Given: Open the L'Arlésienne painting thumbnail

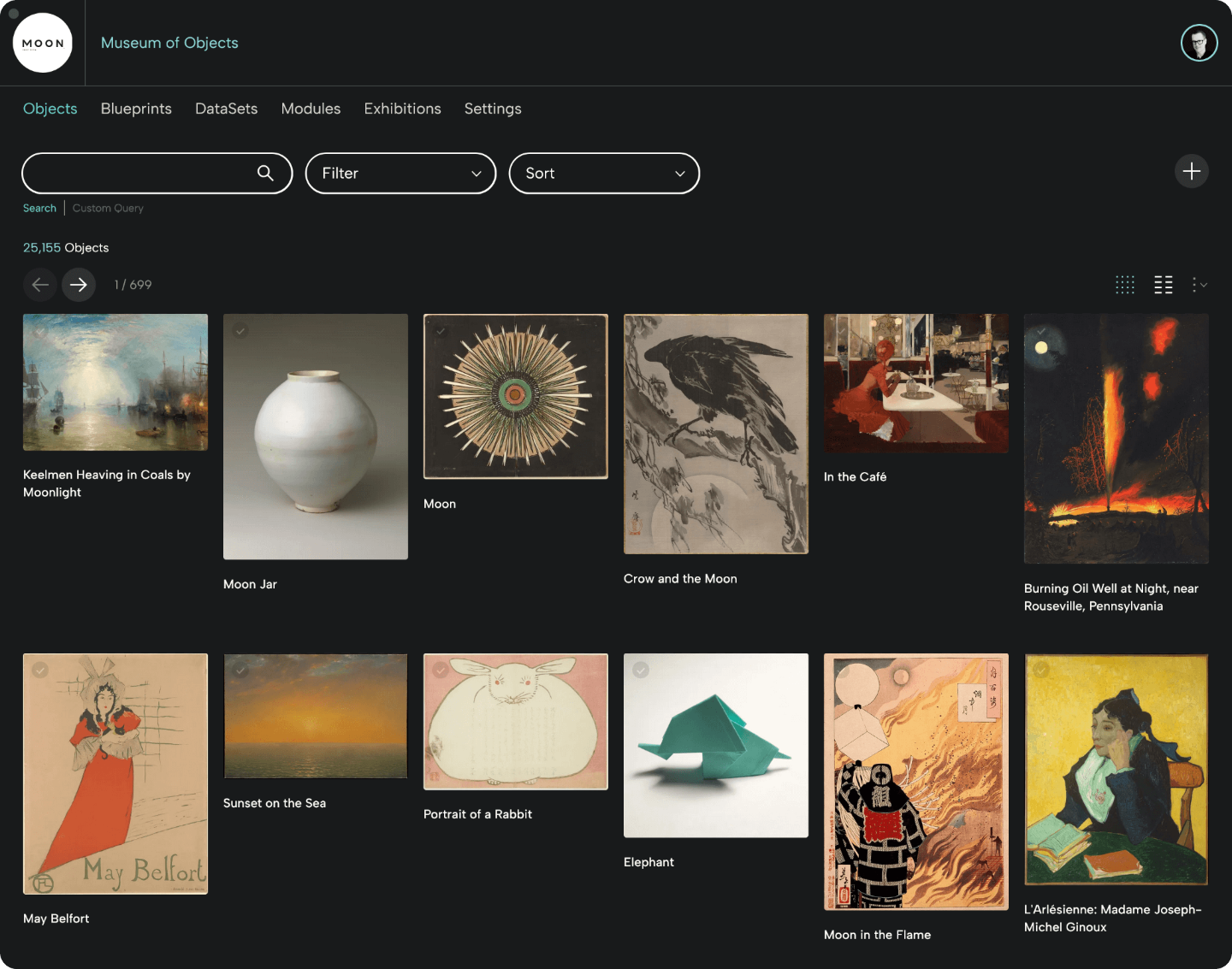Looking at the screenshot, I should coord(1116,770).
